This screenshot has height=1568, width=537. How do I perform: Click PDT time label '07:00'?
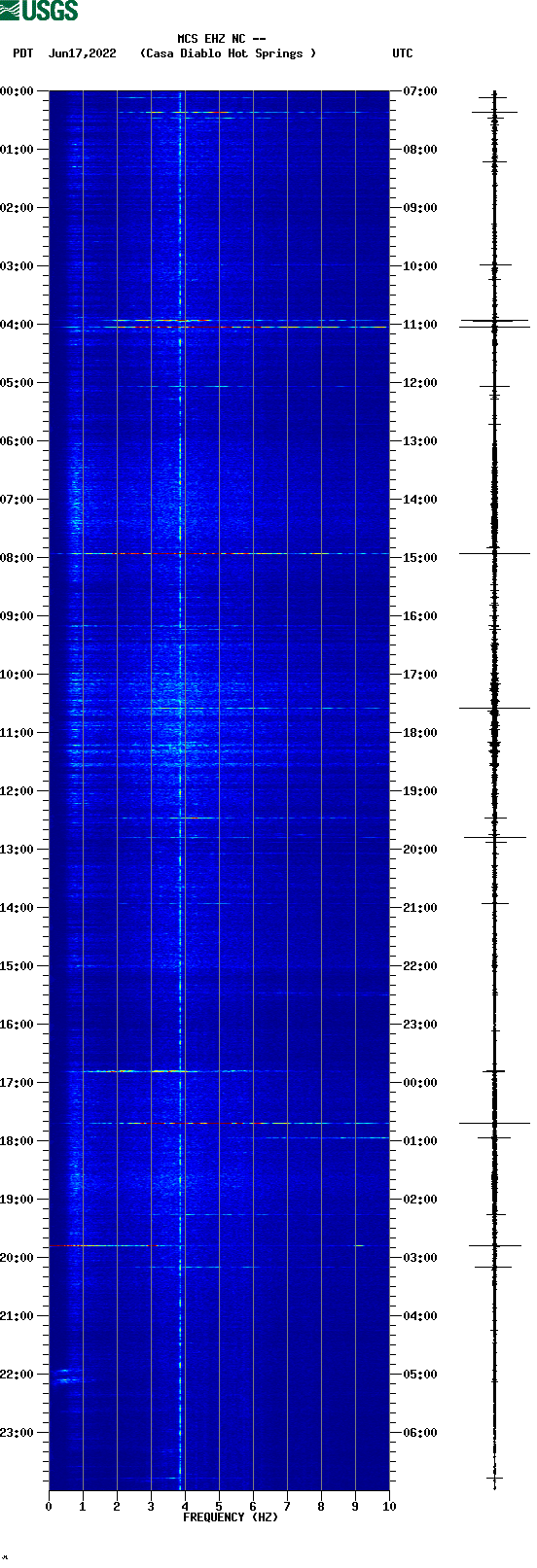pyautogui.click(x=18, y=500)
